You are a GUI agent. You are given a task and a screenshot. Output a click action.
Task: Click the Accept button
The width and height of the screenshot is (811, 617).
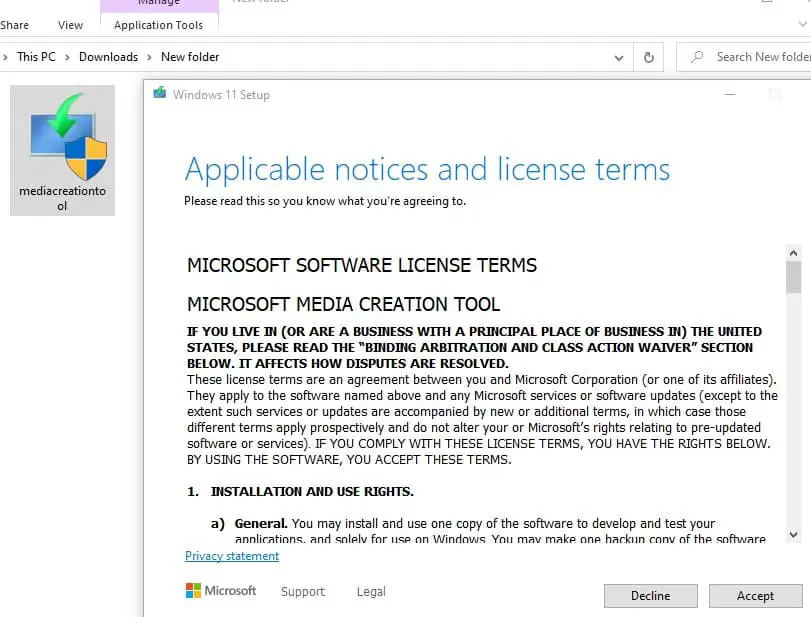(x=755, y=596)
